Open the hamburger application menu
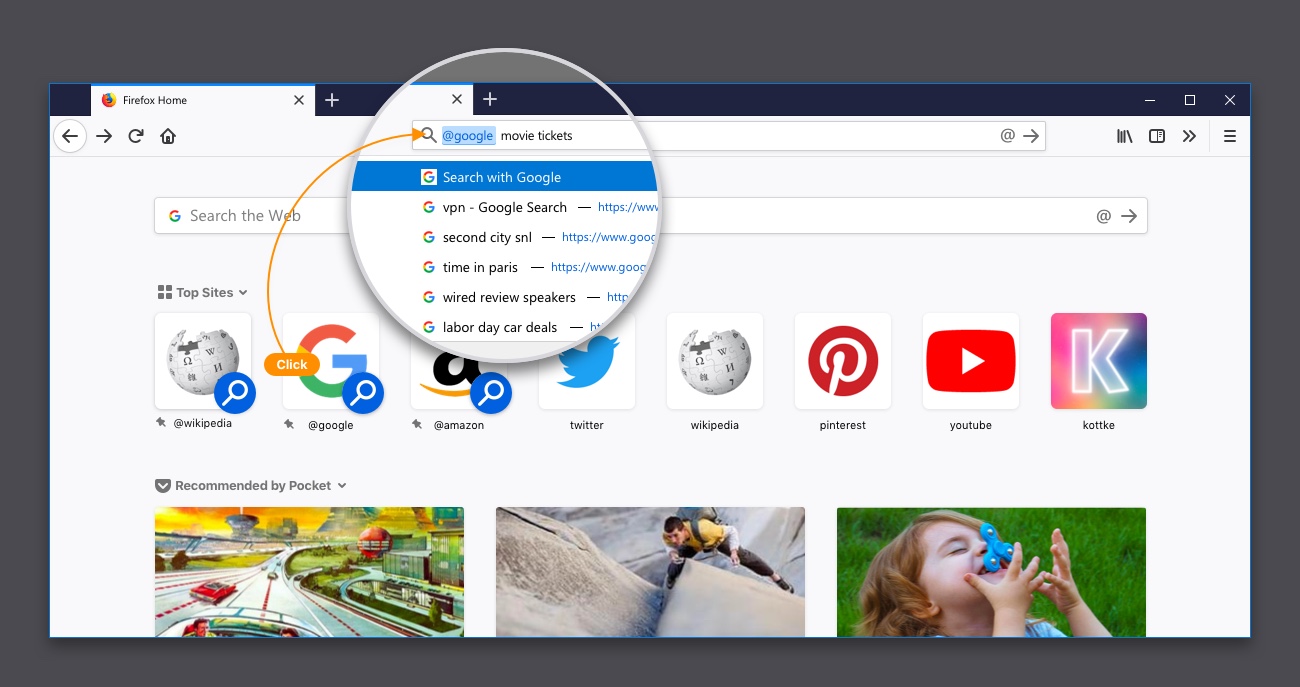 [x=1230, y=136]
